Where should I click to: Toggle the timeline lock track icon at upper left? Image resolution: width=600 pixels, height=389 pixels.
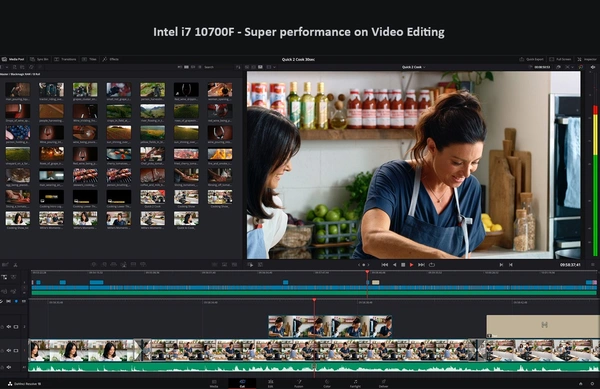4,277
